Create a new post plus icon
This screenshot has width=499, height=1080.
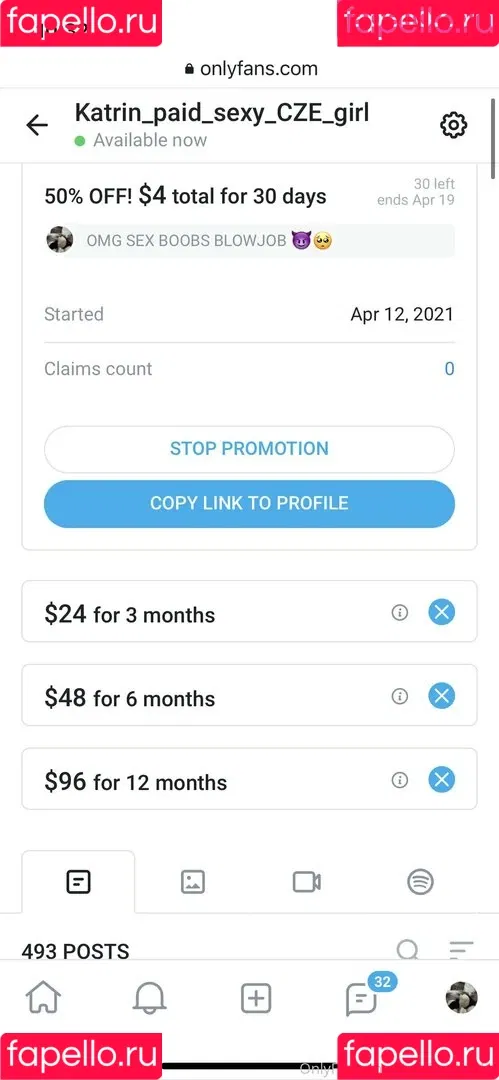256,998
